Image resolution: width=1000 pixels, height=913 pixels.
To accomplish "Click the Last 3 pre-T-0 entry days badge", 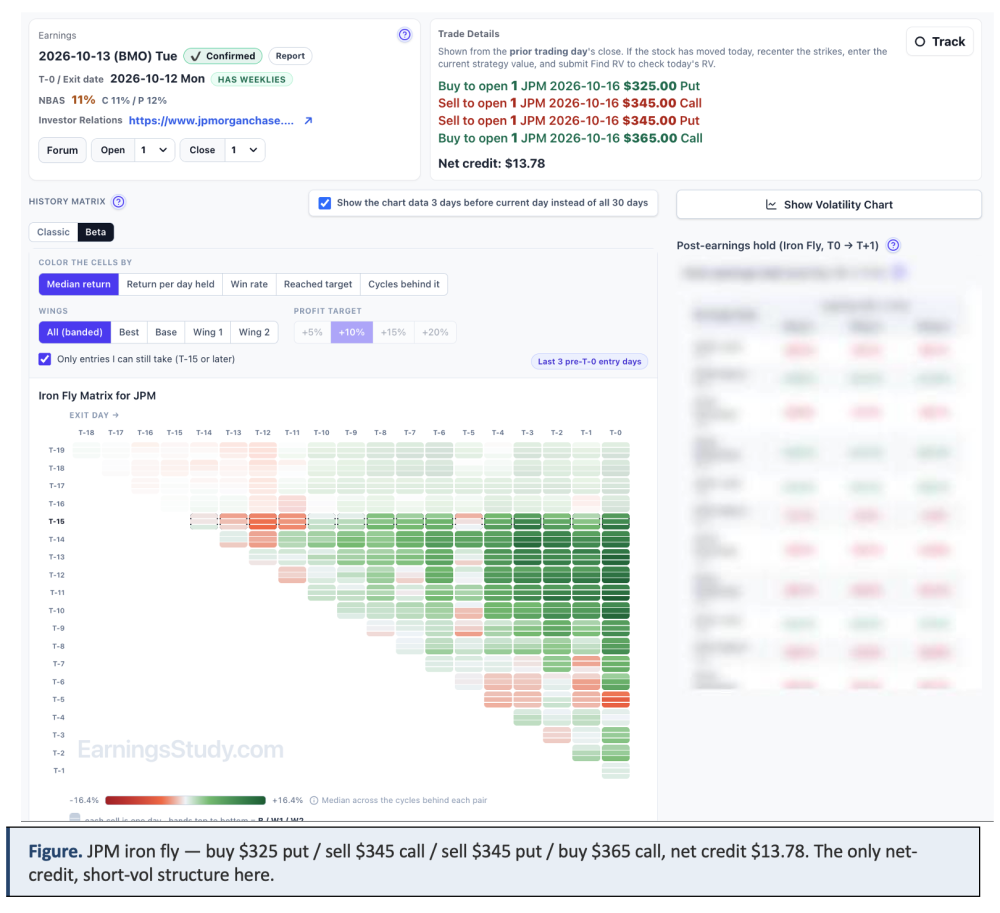I will 589,362.
